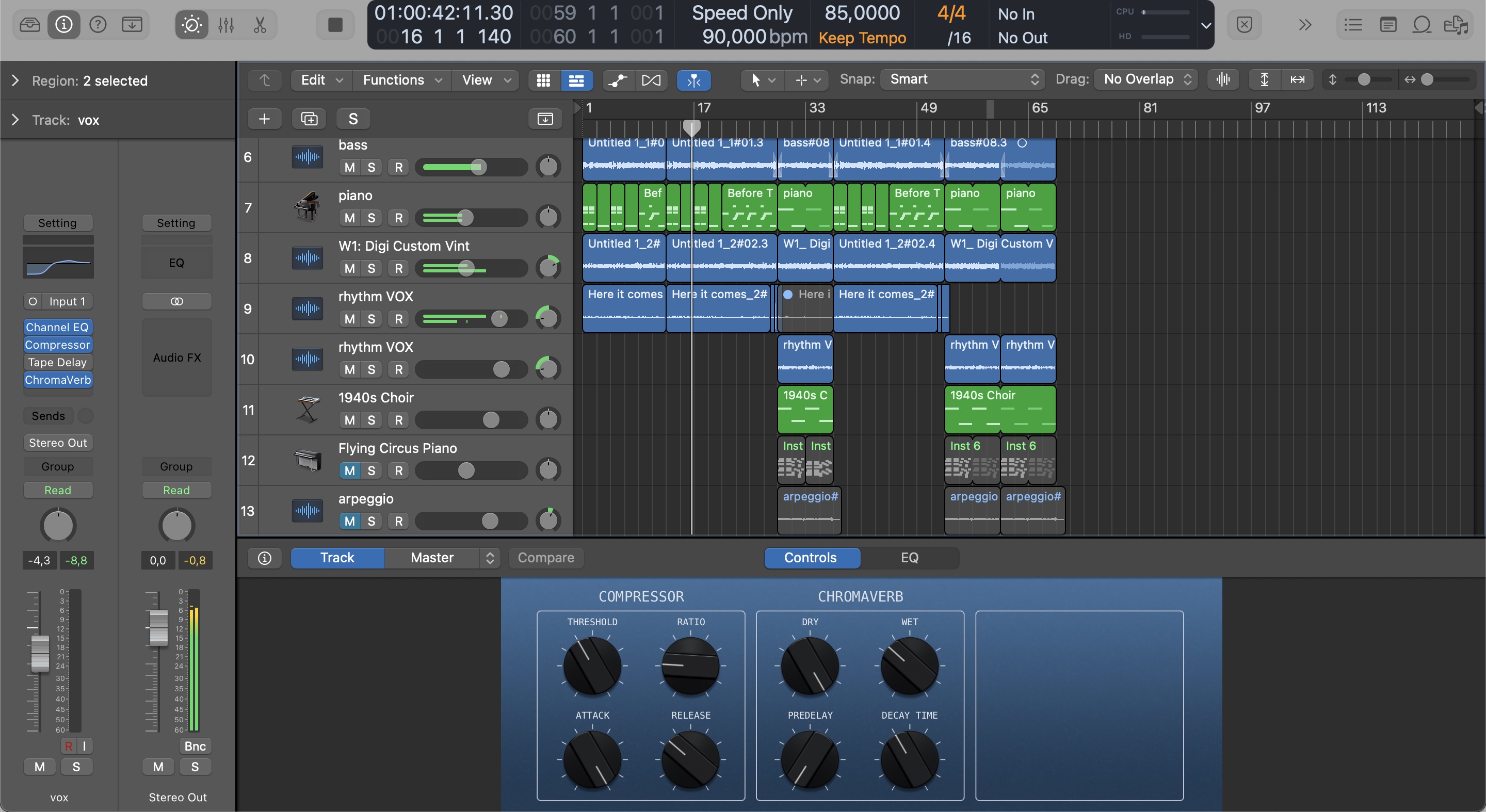The width and height of the screenshot is (1486, 812).
Task: Open the Drag No Overlap dropdown
Action: [1145, 79]
